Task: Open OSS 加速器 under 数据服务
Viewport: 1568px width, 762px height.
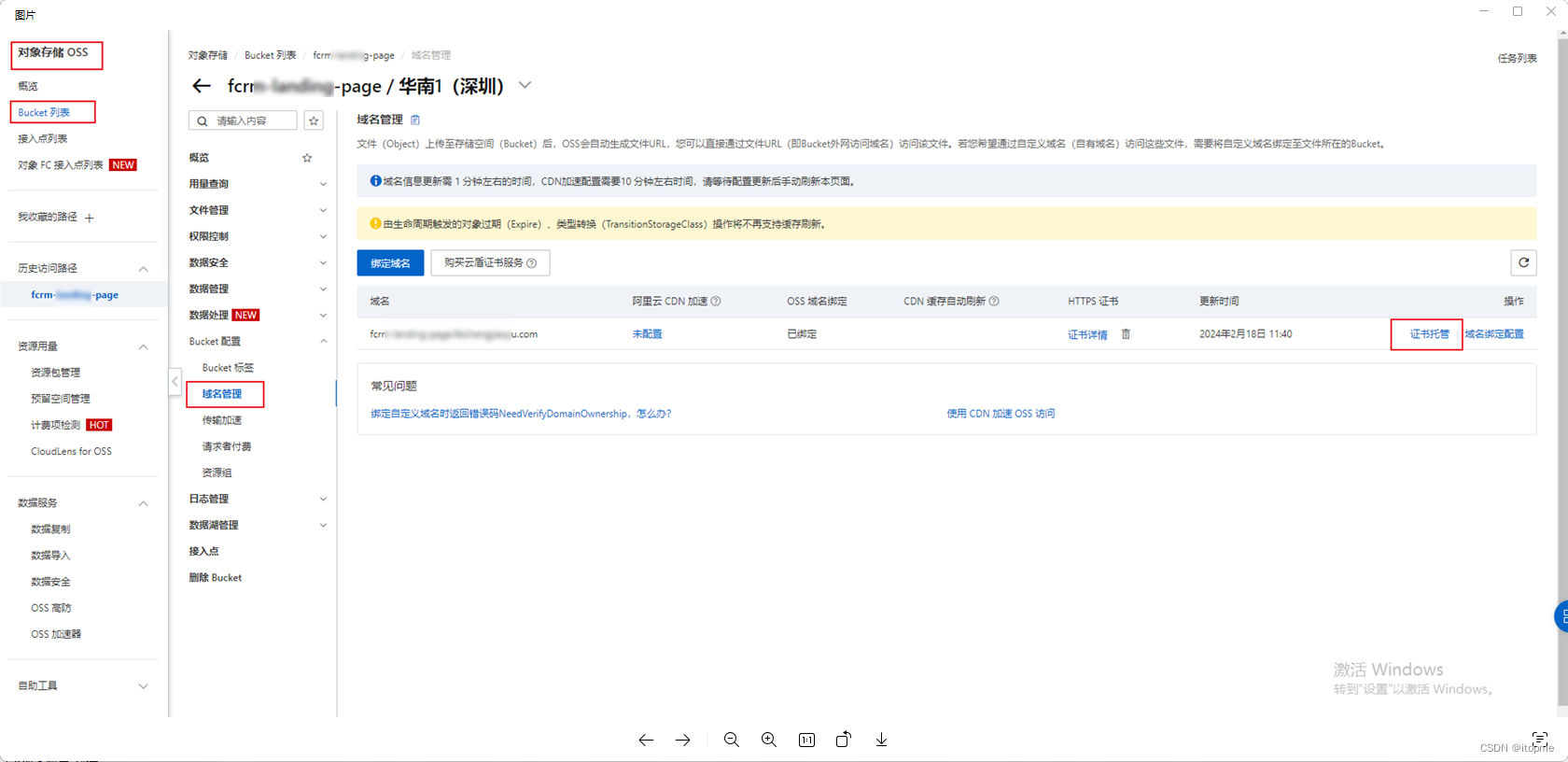Action: (x=56, y=634)
